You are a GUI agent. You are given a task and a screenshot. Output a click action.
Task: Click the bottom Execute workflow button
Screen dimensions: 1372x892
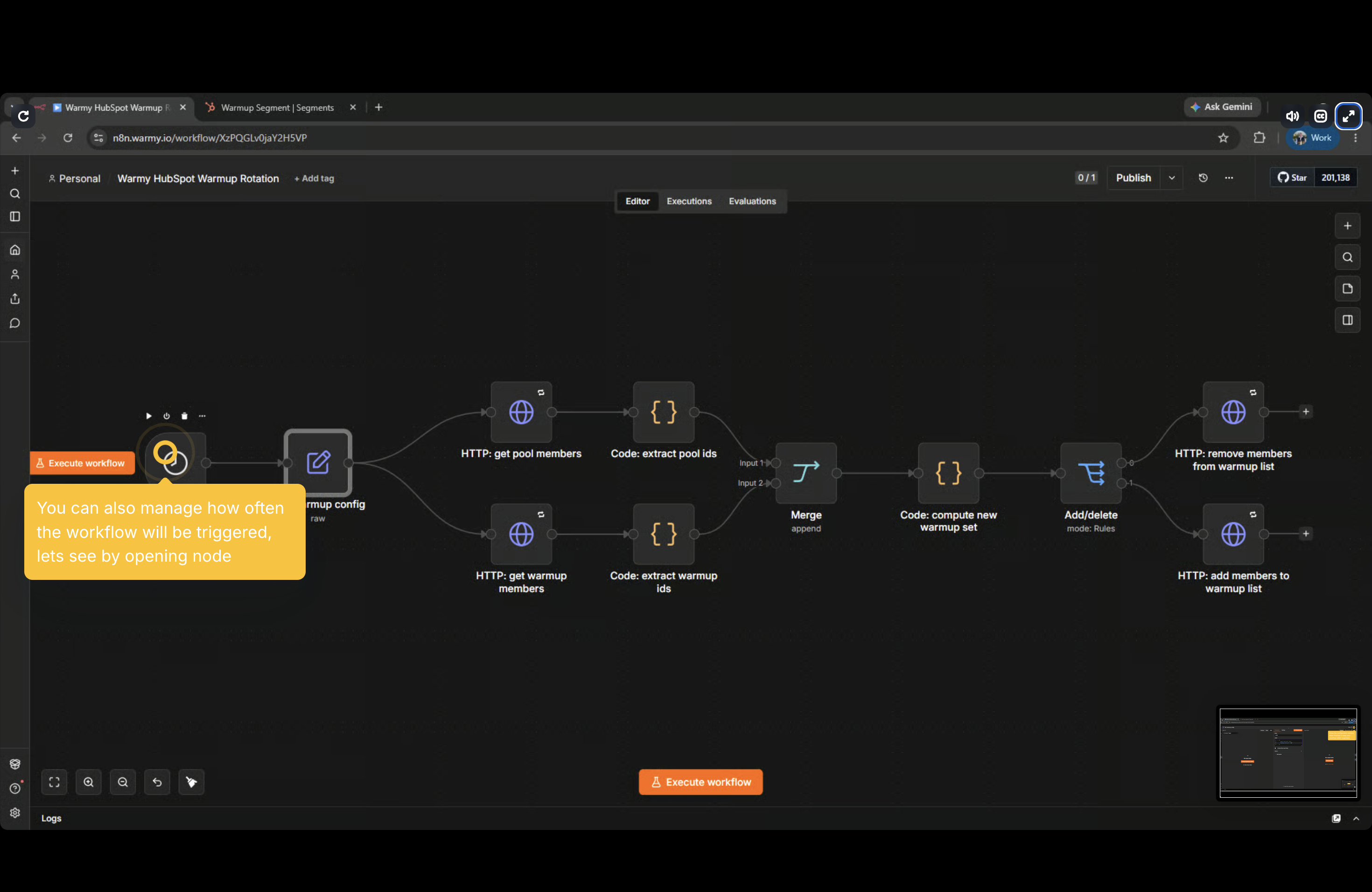[x=700, y=782]
